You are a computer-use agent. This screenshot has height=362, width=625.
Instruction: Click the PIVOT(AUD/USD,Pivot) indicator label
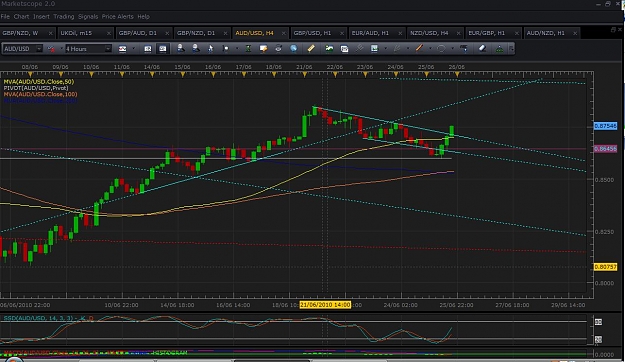point(36,88)
